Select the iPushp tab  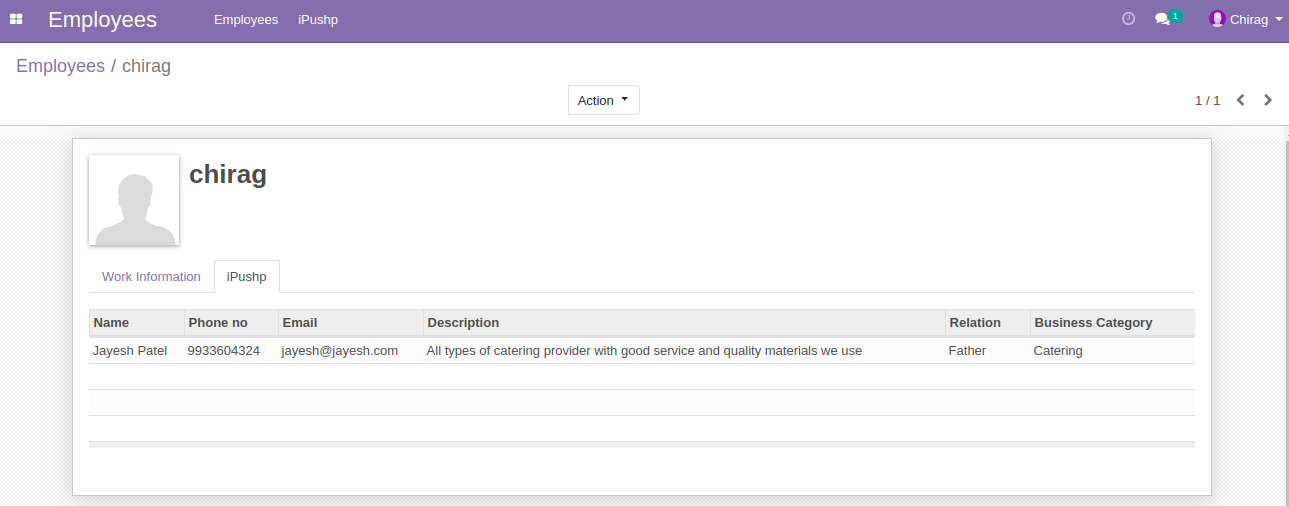pyautogui.click(x=247, y=277)
